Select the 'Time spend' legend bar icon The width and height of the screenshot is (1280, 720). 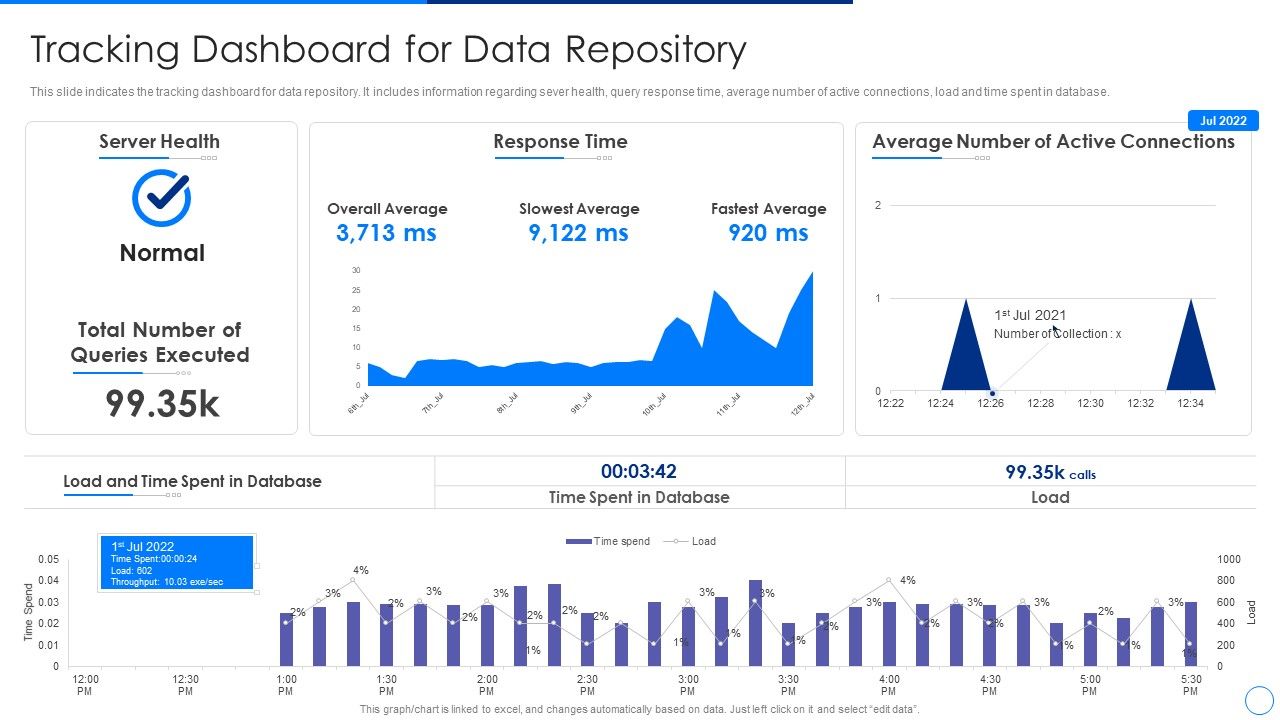pos(578,541)
